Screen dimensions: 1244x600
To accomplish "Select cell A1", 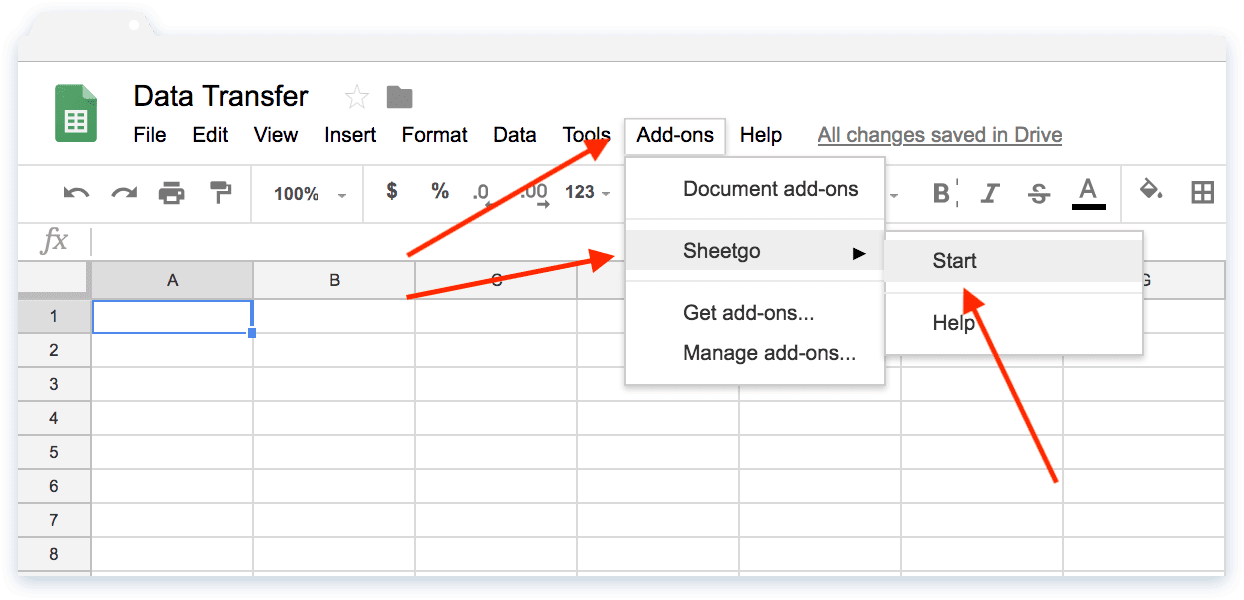I will 172,316.
